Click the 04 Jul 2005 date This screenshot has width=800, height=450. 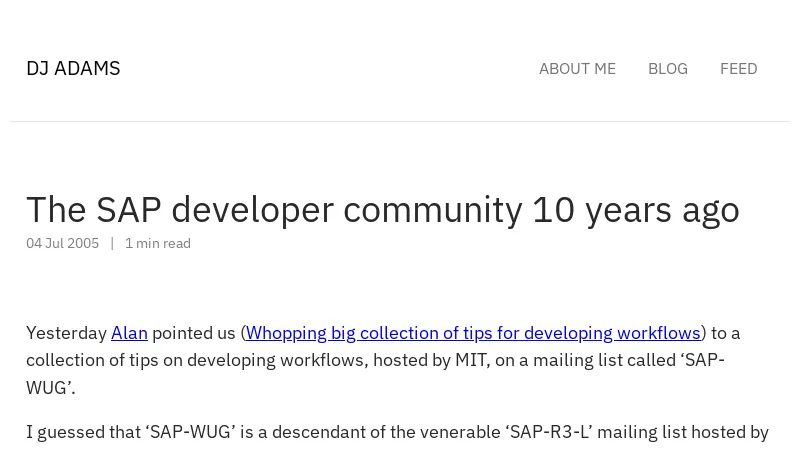(62, 243)
